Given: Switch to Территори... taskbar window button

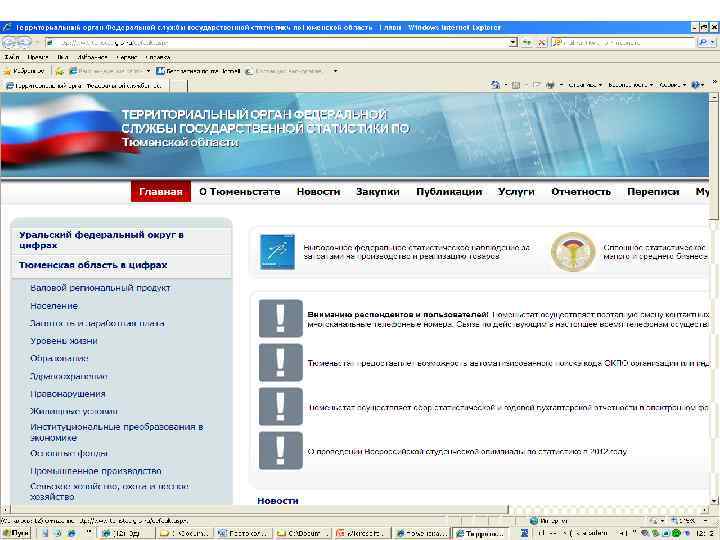Looking at the screenshot, I should pos(481,534).
